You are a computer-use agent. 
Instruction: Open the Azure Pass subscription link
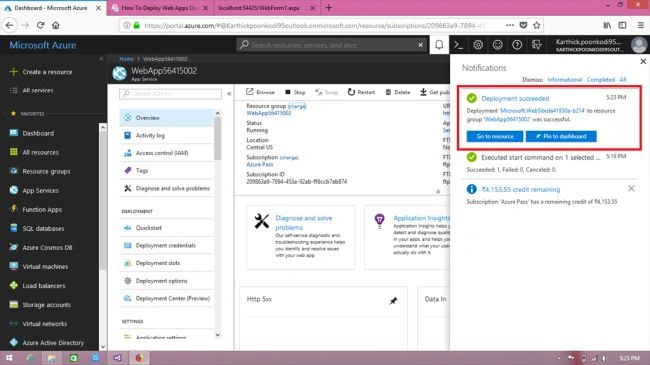click(x=260, y=165)
